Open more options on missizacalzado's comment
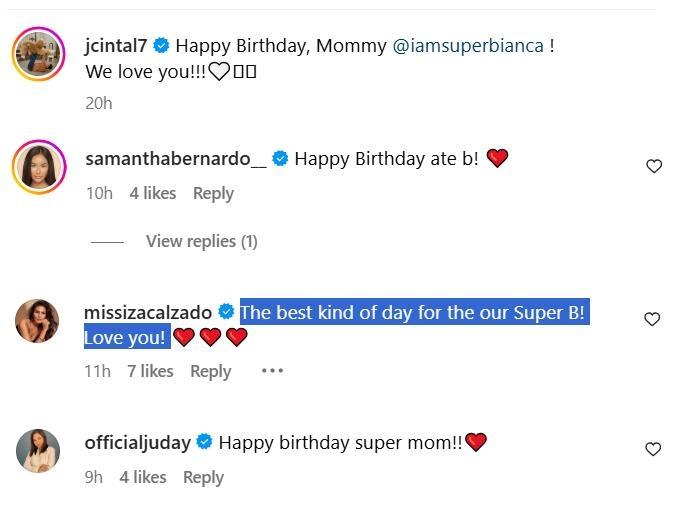 272,371
